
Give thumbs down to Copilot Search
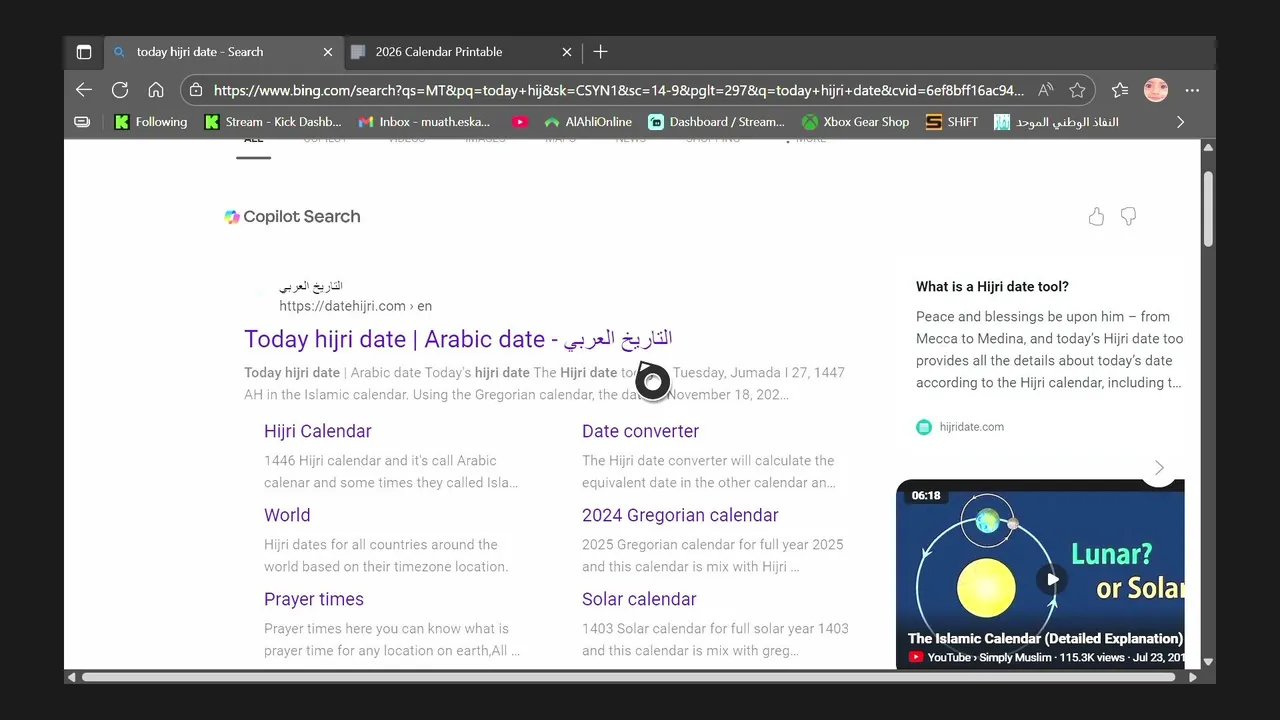click(x=1128, y=216)
